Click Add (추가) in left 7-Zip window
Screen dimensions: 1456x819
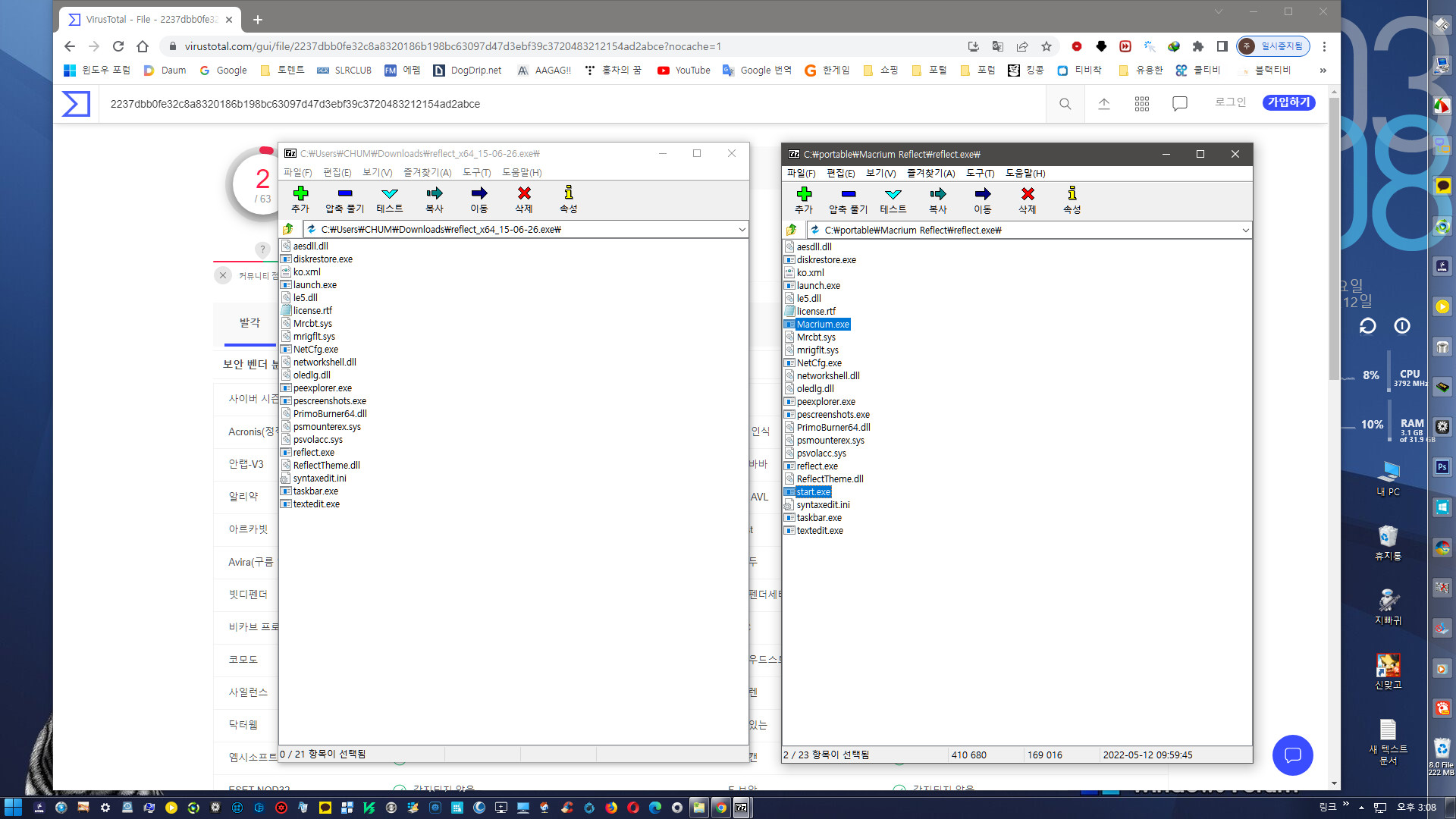point(300,199)
